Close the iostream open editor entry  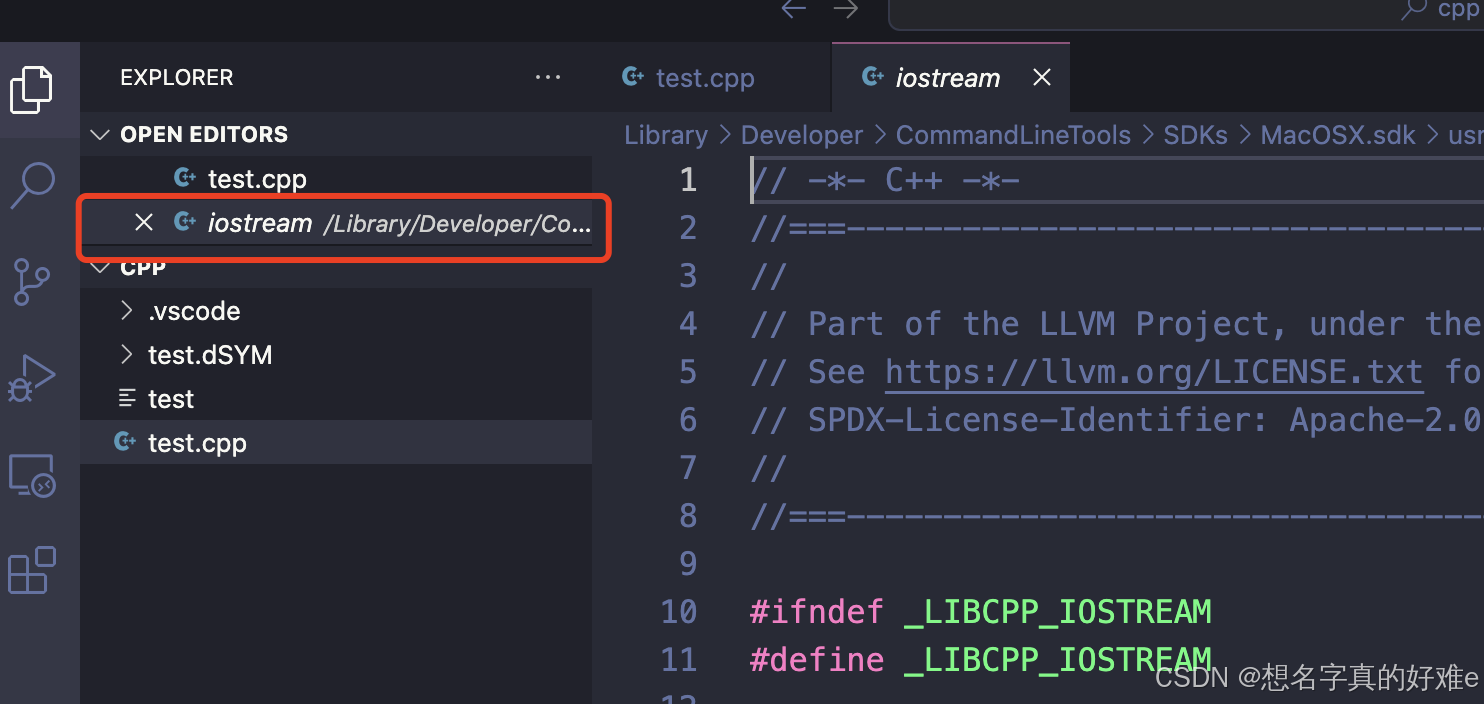(x=143, y=222)
